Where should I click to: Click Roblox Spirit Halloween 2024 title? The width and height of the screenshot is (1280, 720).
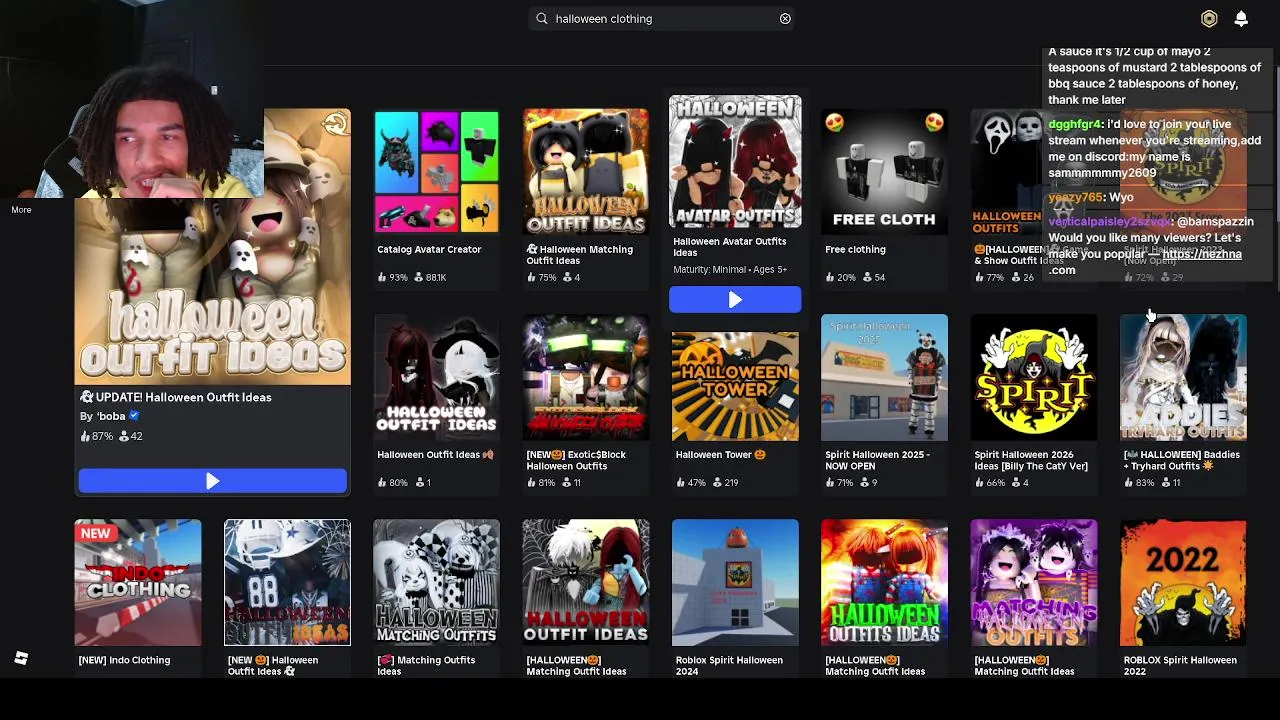pos(729,666)
